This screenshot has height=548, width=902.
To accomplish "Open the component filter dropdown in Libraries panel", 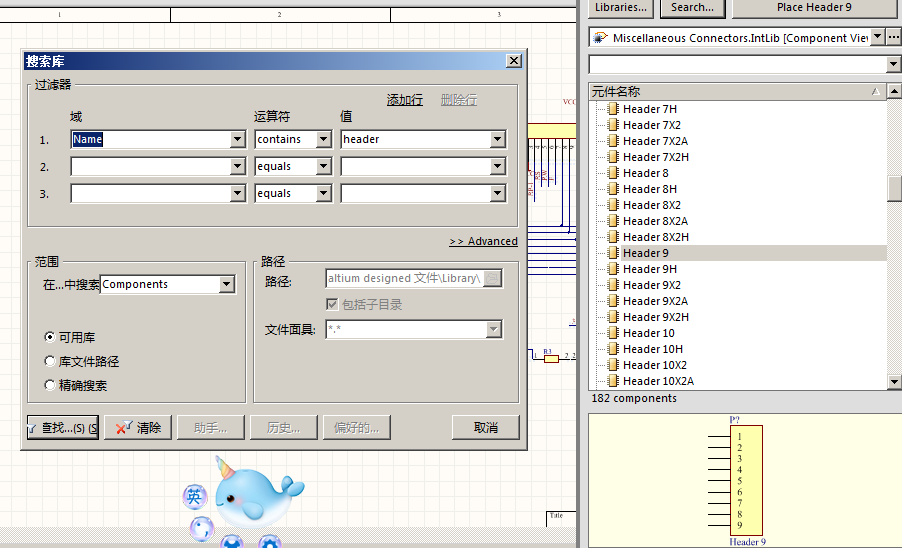I will coord(893,64).
